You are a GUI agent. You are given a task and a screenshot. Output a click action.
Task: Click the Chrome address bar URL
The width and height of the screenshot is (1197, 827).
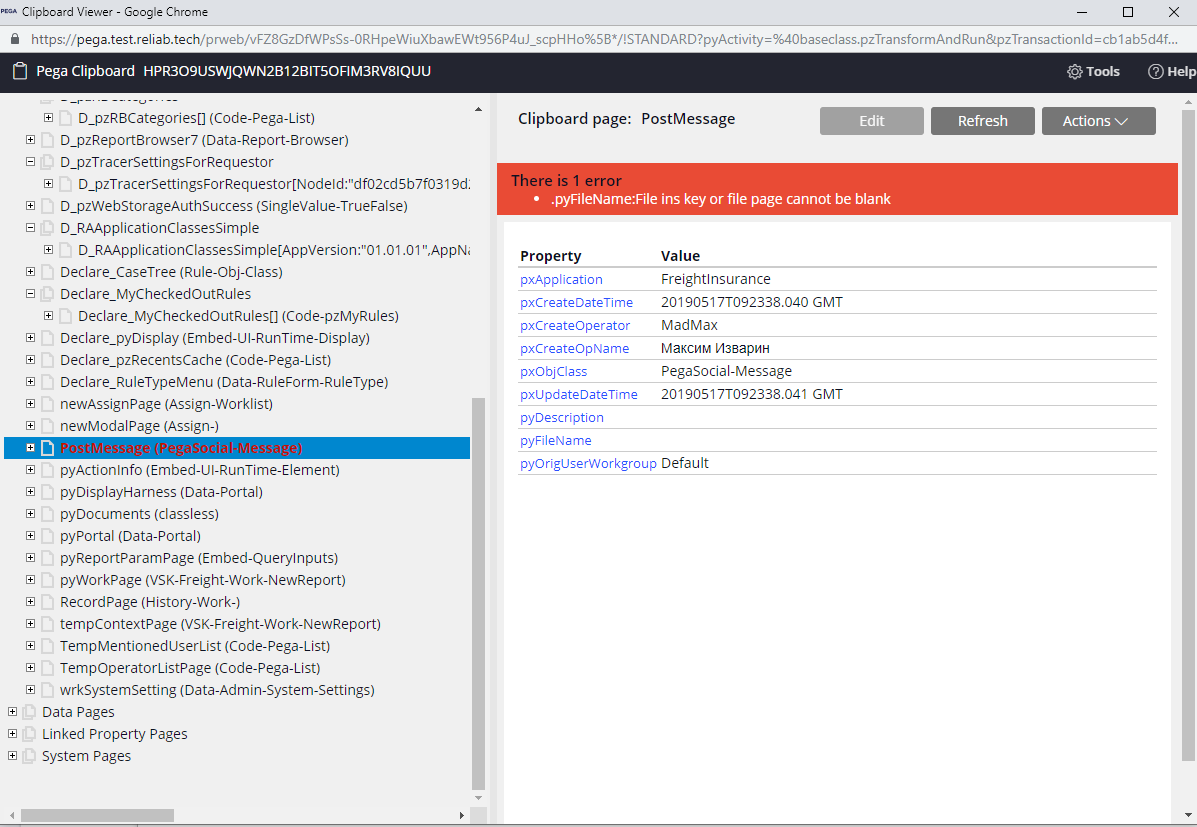point(603,39)
